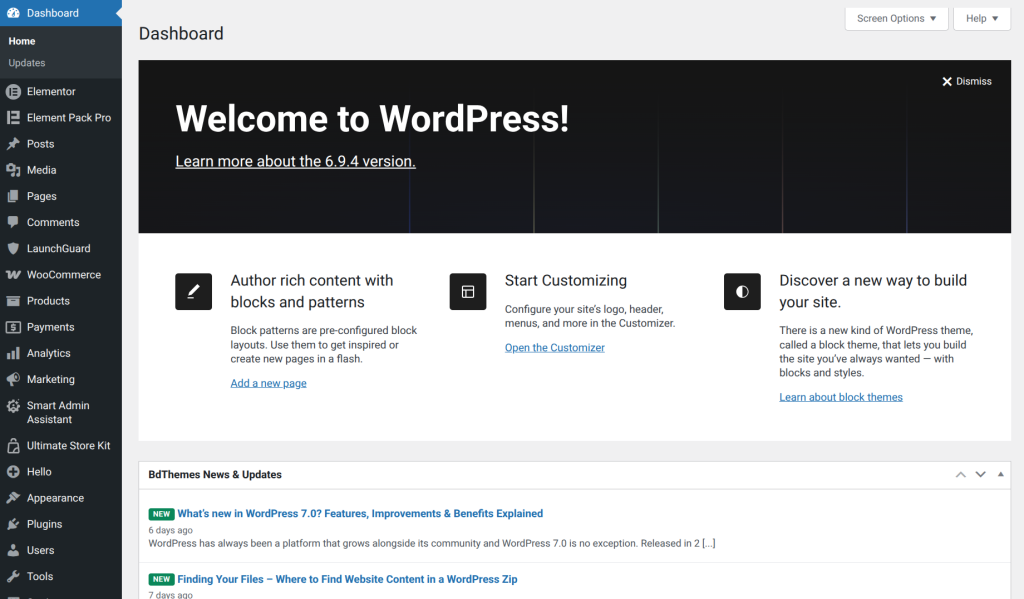Screen dimensions: 1024x599
Task: Open the Marketing menu label
Action: [50, 380]
